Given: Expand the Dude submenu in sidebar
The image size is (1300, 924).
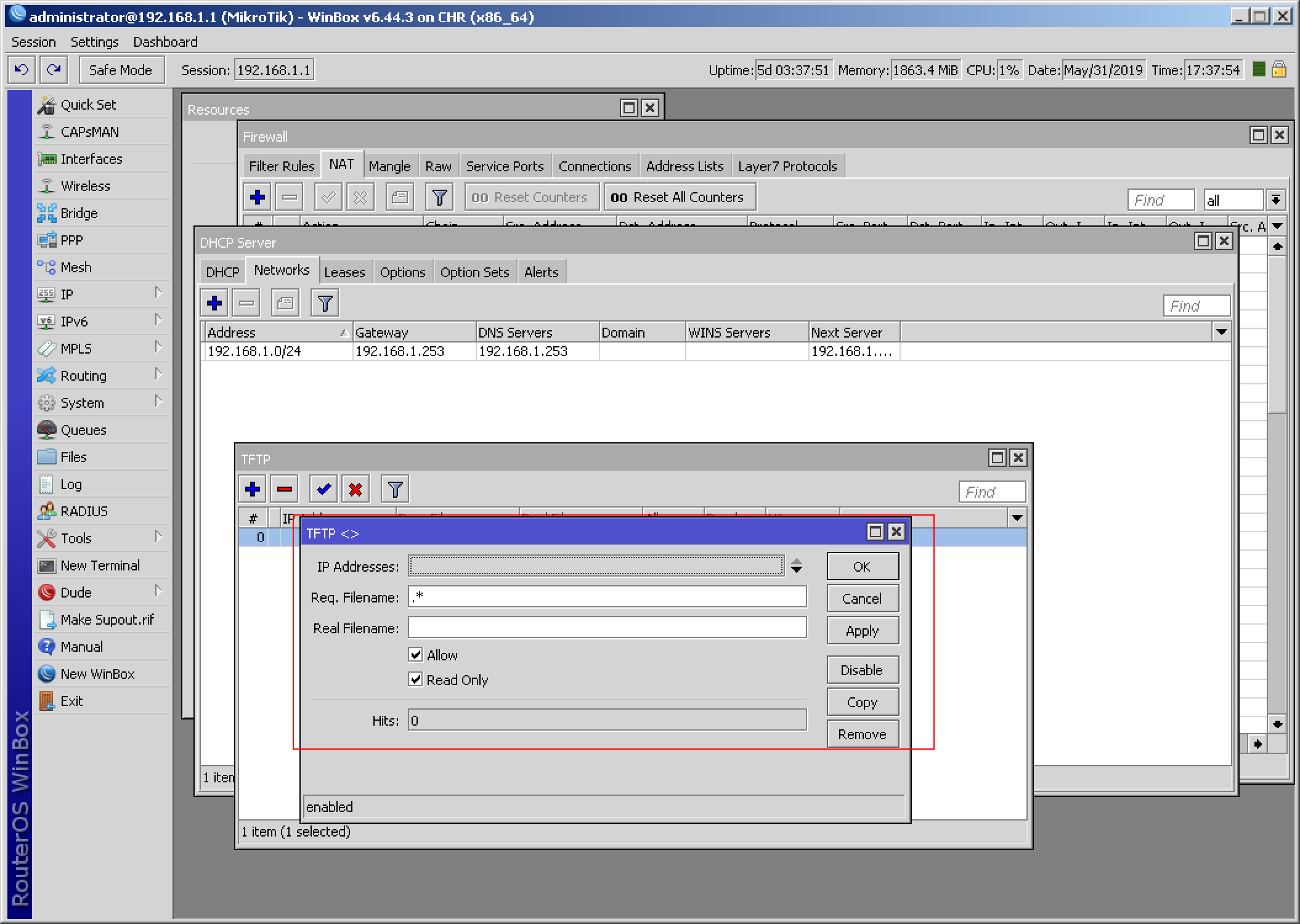Looking at the screenshot, I should click(x=158, y=591).
